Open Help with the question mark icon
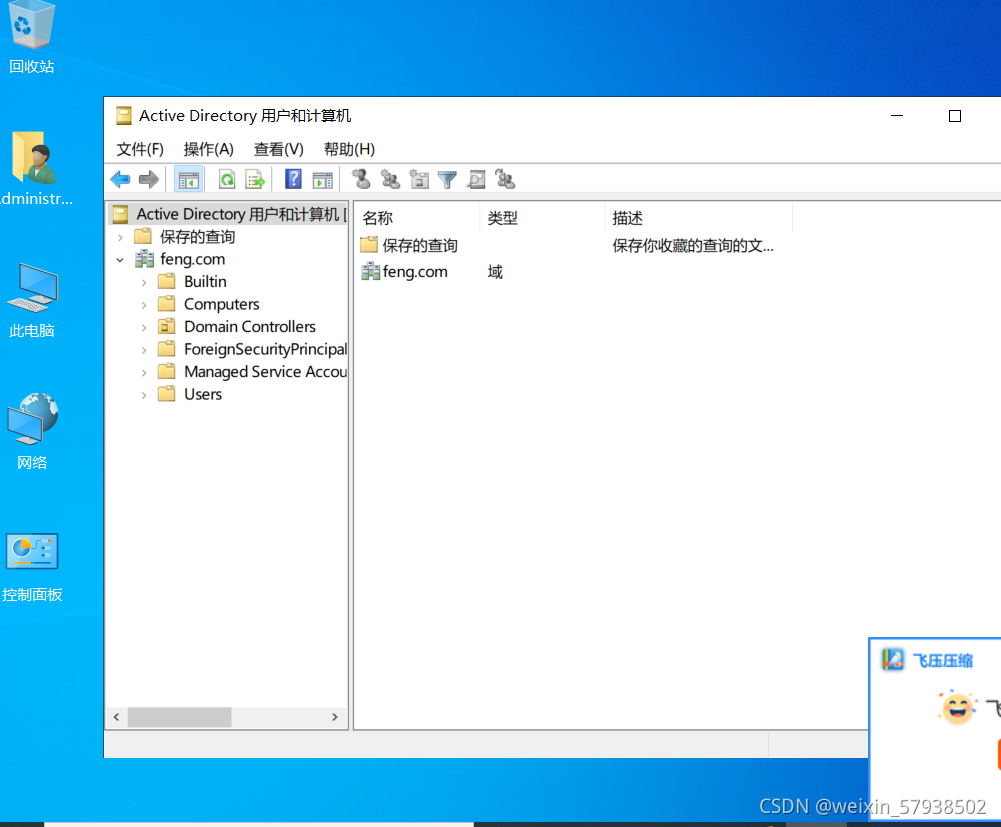This screenshot has height=827, width=1001. (293, 179)
